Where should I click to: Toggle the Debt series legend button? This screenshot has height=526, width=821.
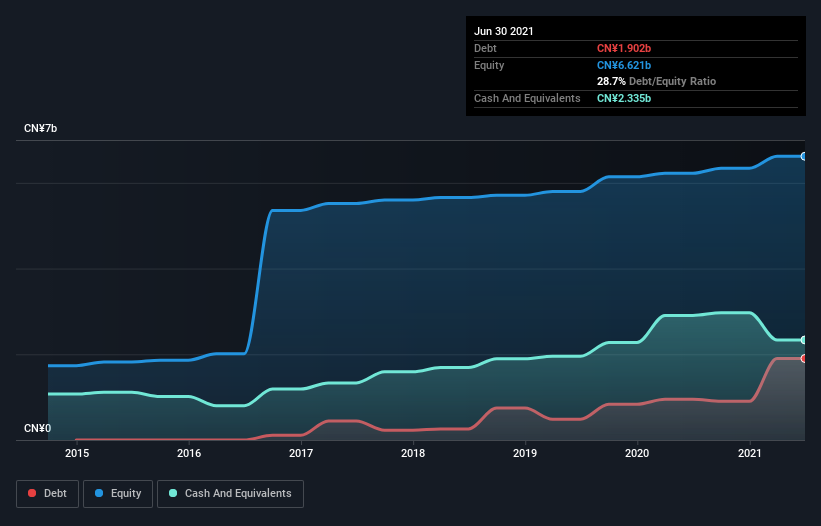click(x=47, y=494)
